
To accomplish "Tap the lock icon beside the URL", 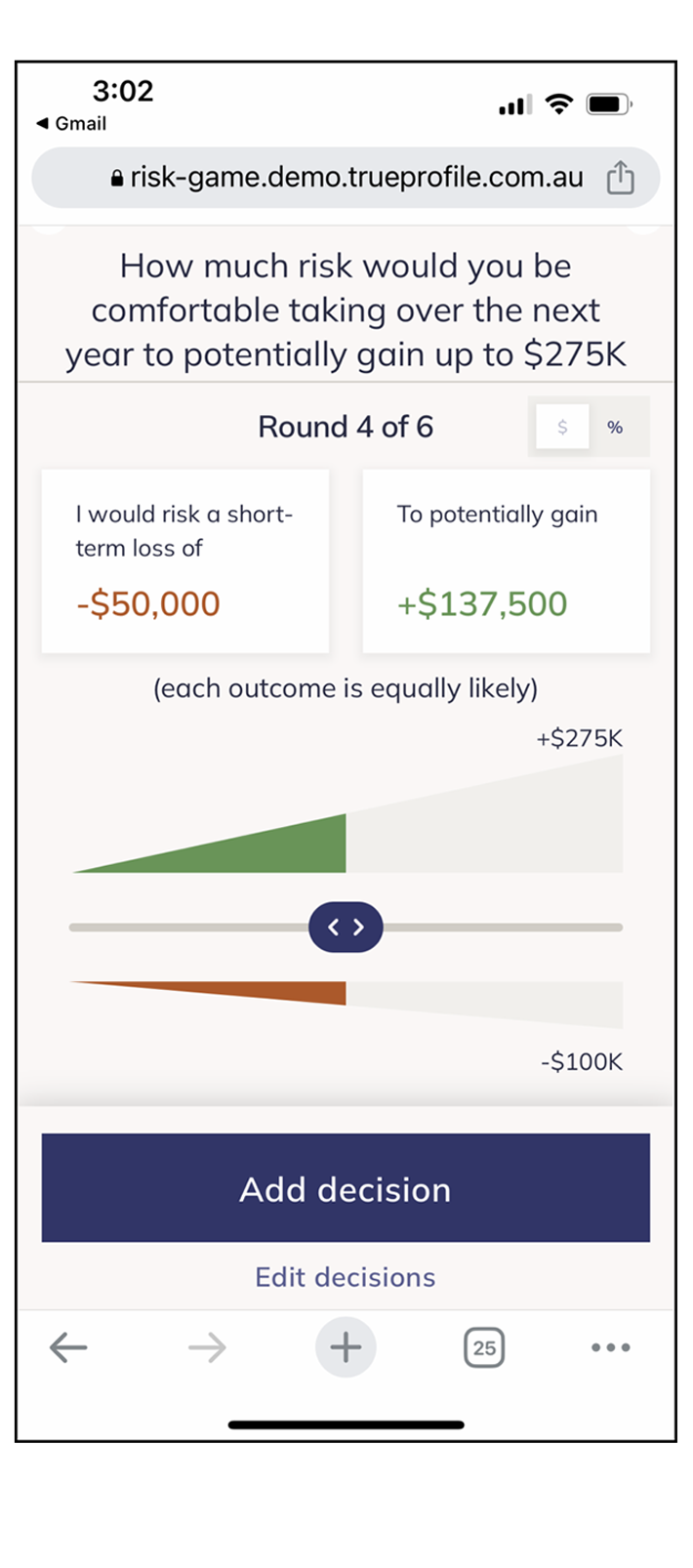I will pos(117,179).
